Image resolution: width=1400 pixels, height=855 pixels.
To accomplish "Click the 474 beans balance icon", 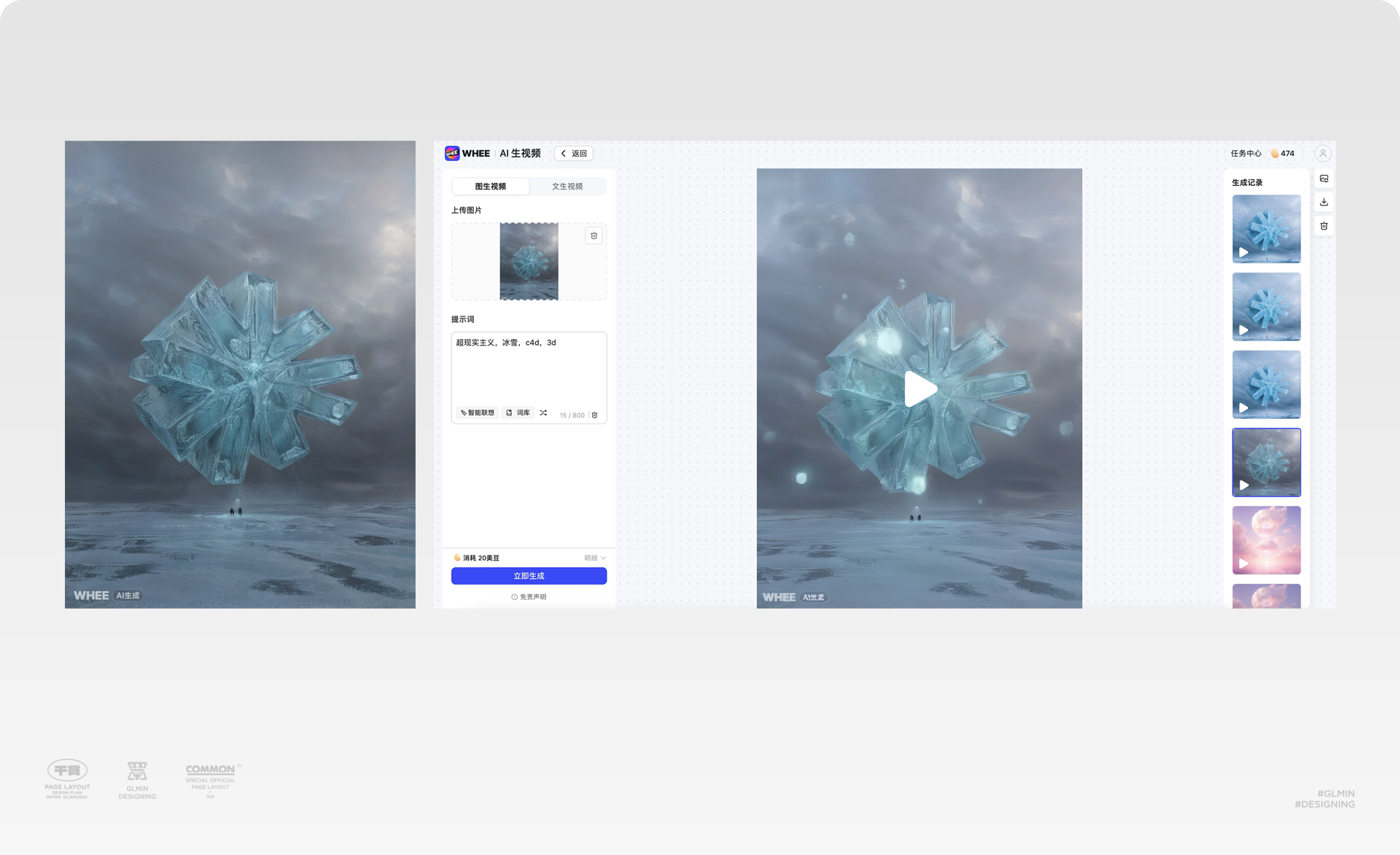I will click(1275, 154).
